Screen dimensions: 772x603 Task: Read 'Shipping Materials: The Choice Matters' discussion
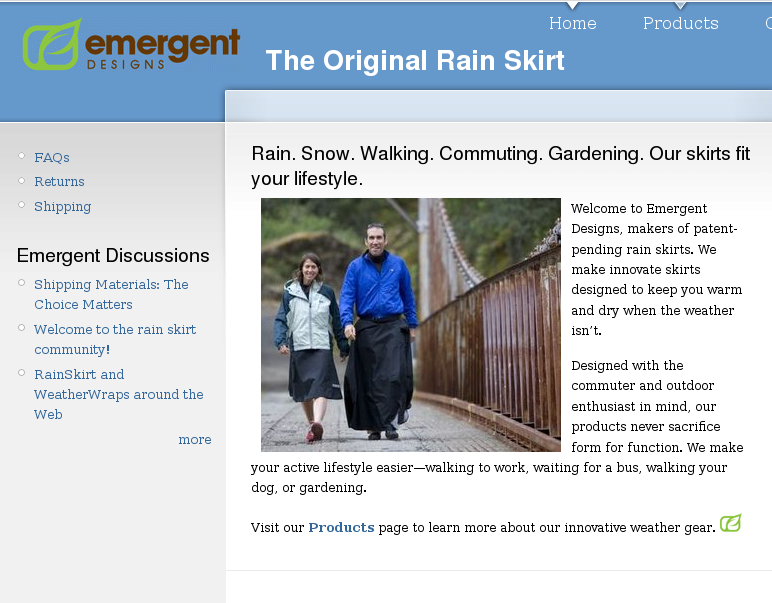coord(111,294)
